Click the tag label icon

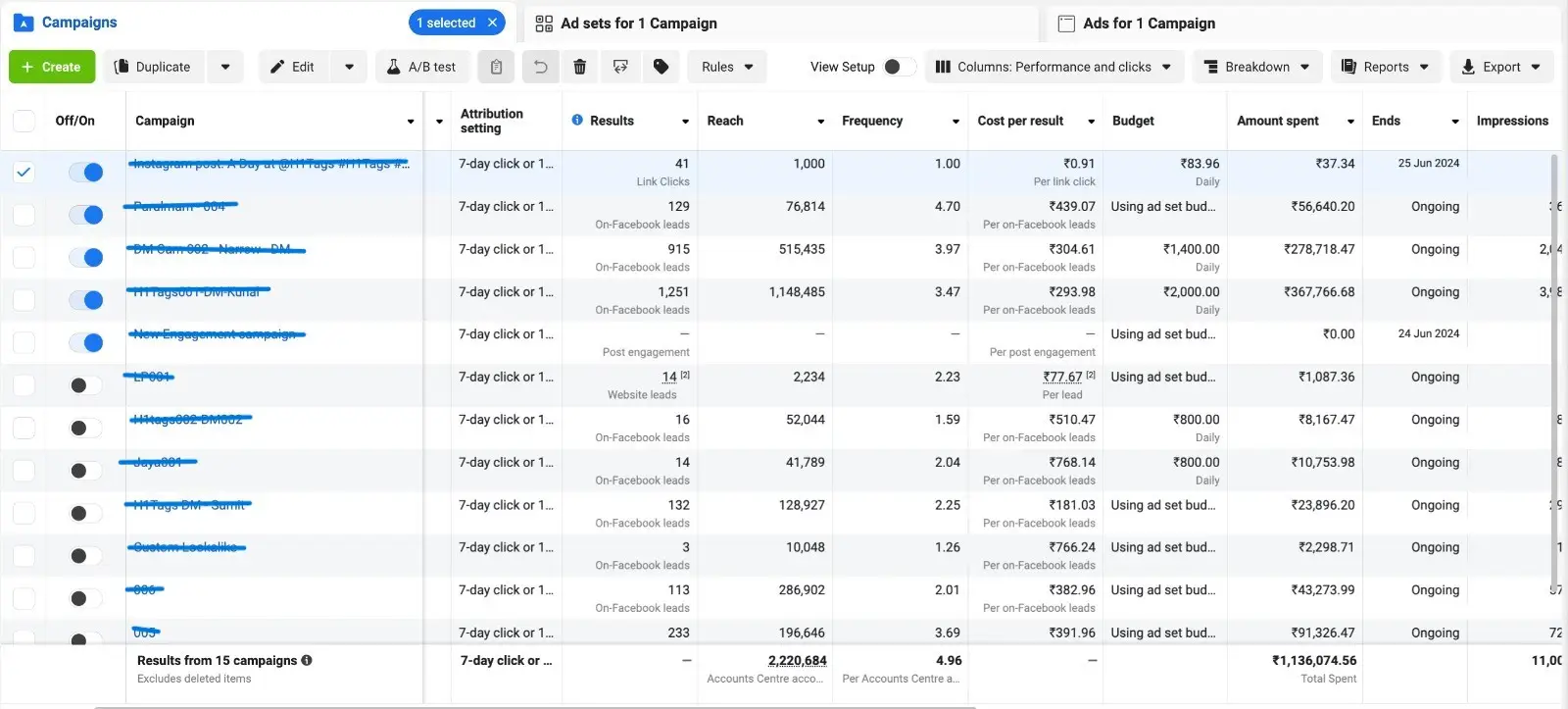[x=661, y=67]
